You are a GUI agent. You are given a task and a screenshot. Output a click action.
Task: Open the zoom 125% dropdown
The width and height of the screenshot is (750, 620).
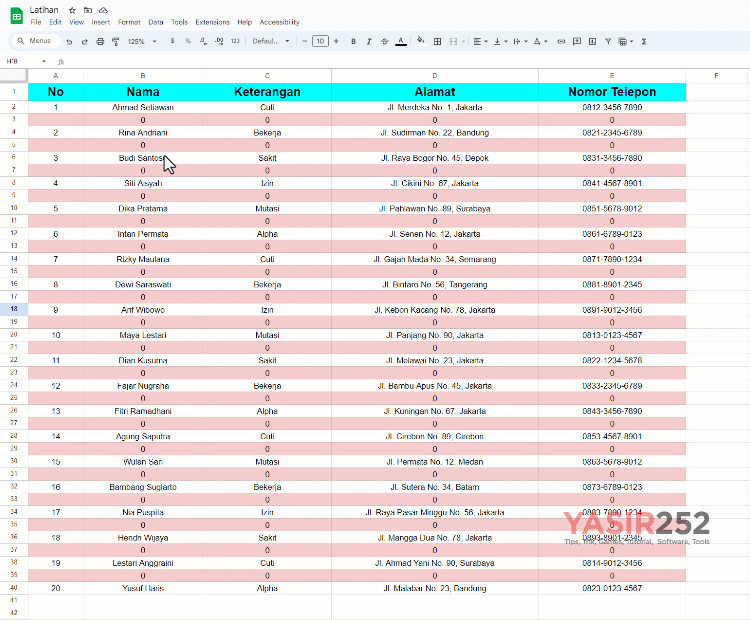(142, 42)
